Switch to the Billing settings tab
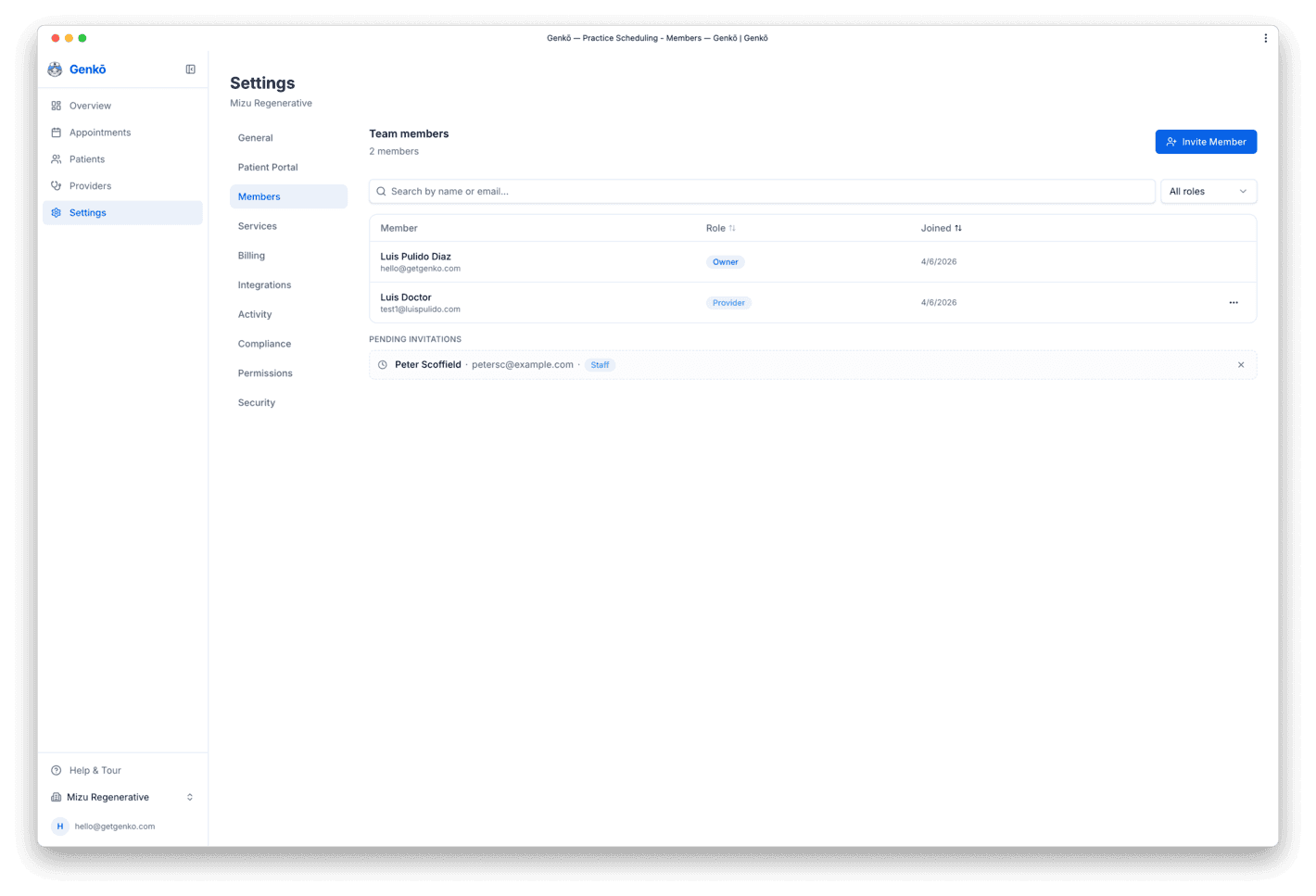The height and width of the screenshot is (896, 1316). pos(251,255)
